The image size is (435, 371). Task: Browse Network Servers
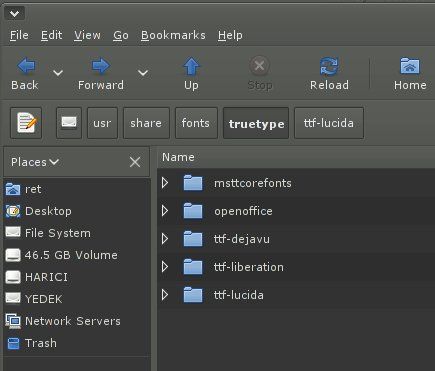63,321
